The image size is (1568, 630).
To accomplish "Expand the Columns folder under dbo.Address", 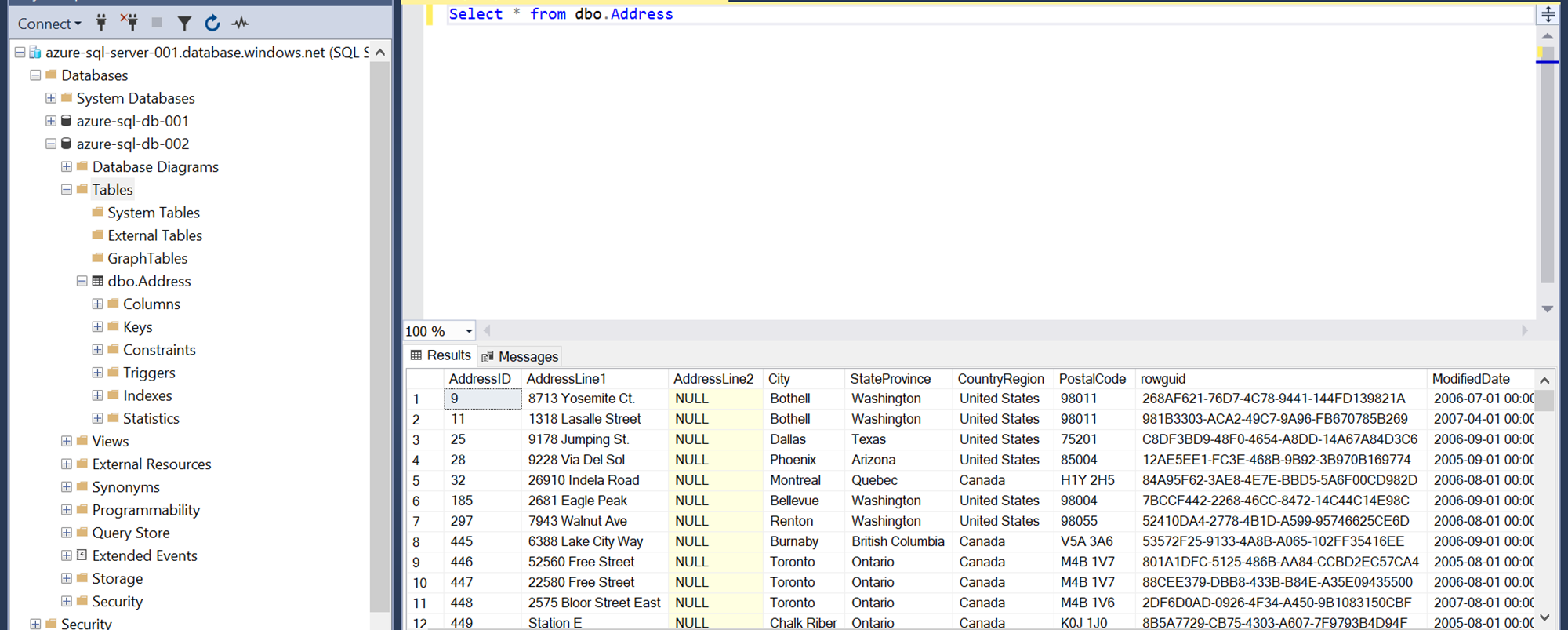I will [x=97, y=304].
